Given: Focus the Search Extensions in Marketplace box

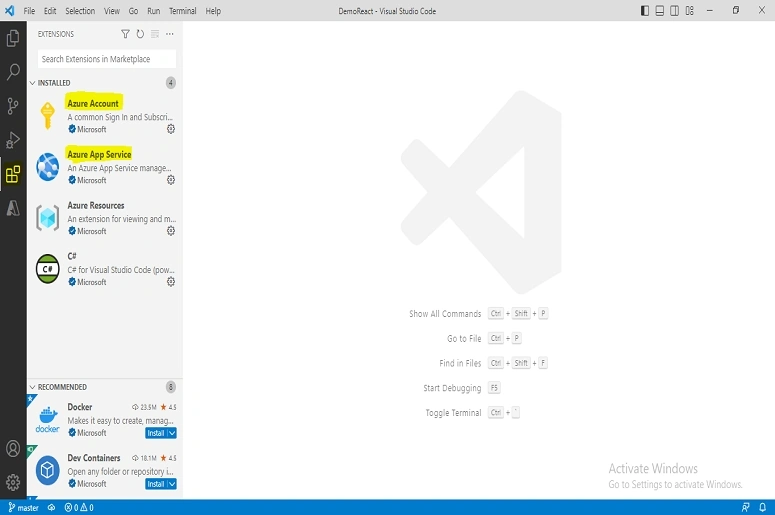Looking at the screenshot, I should point(107,59).
